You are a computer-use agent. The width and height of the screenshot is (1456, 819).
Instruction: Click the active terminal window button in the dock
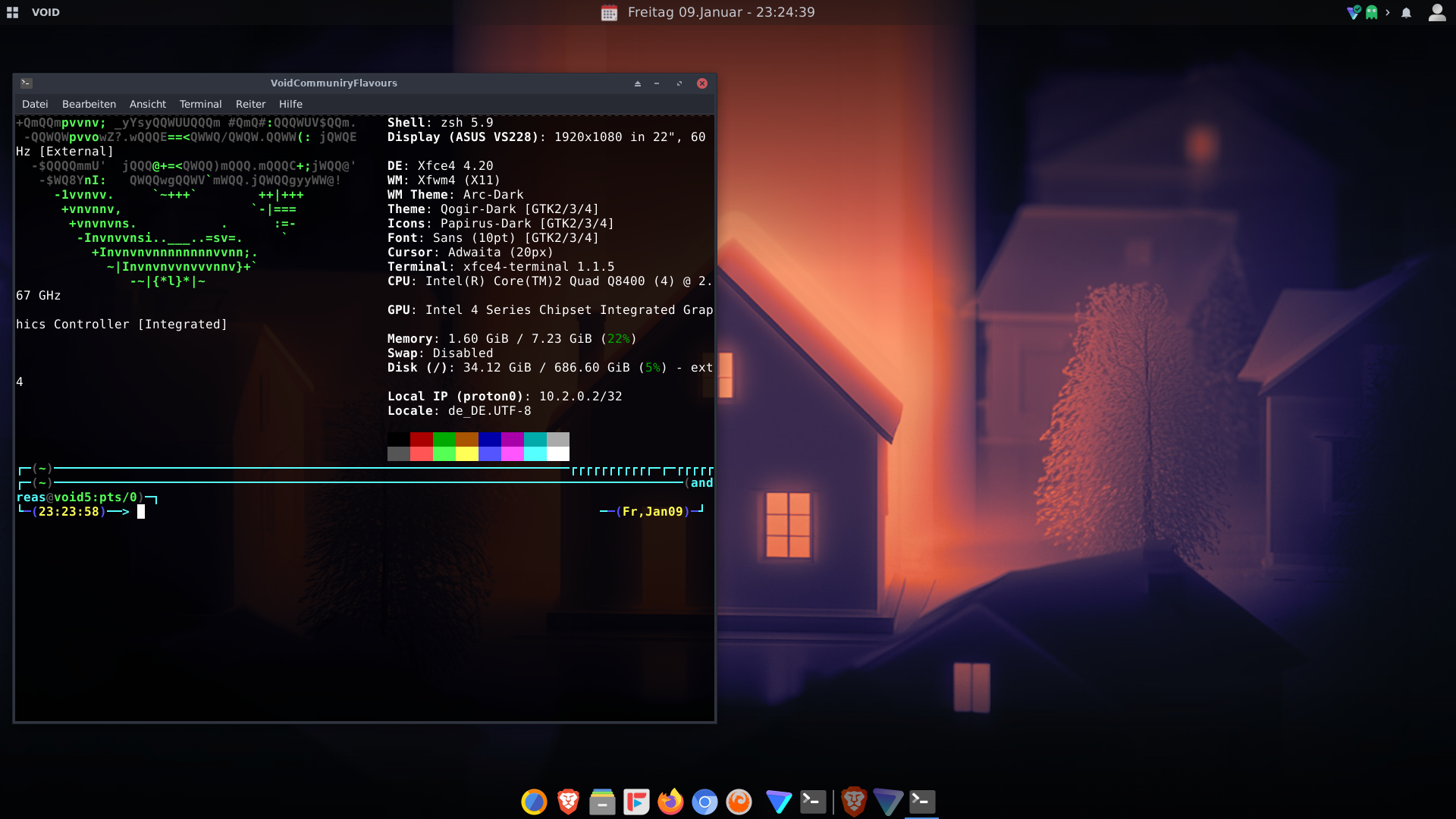pos(922,802)
